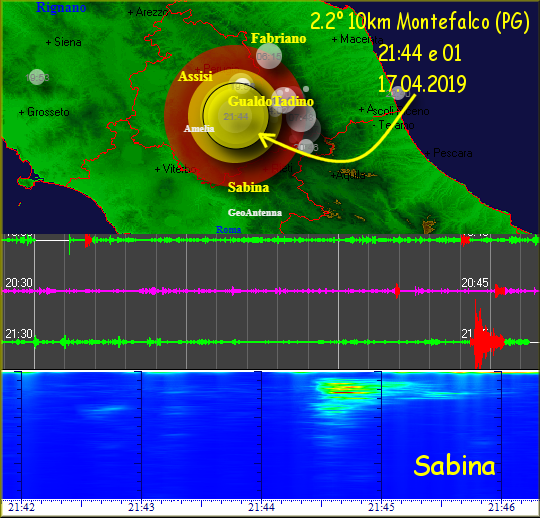Click the Grosseto city marker

point(44,112)
